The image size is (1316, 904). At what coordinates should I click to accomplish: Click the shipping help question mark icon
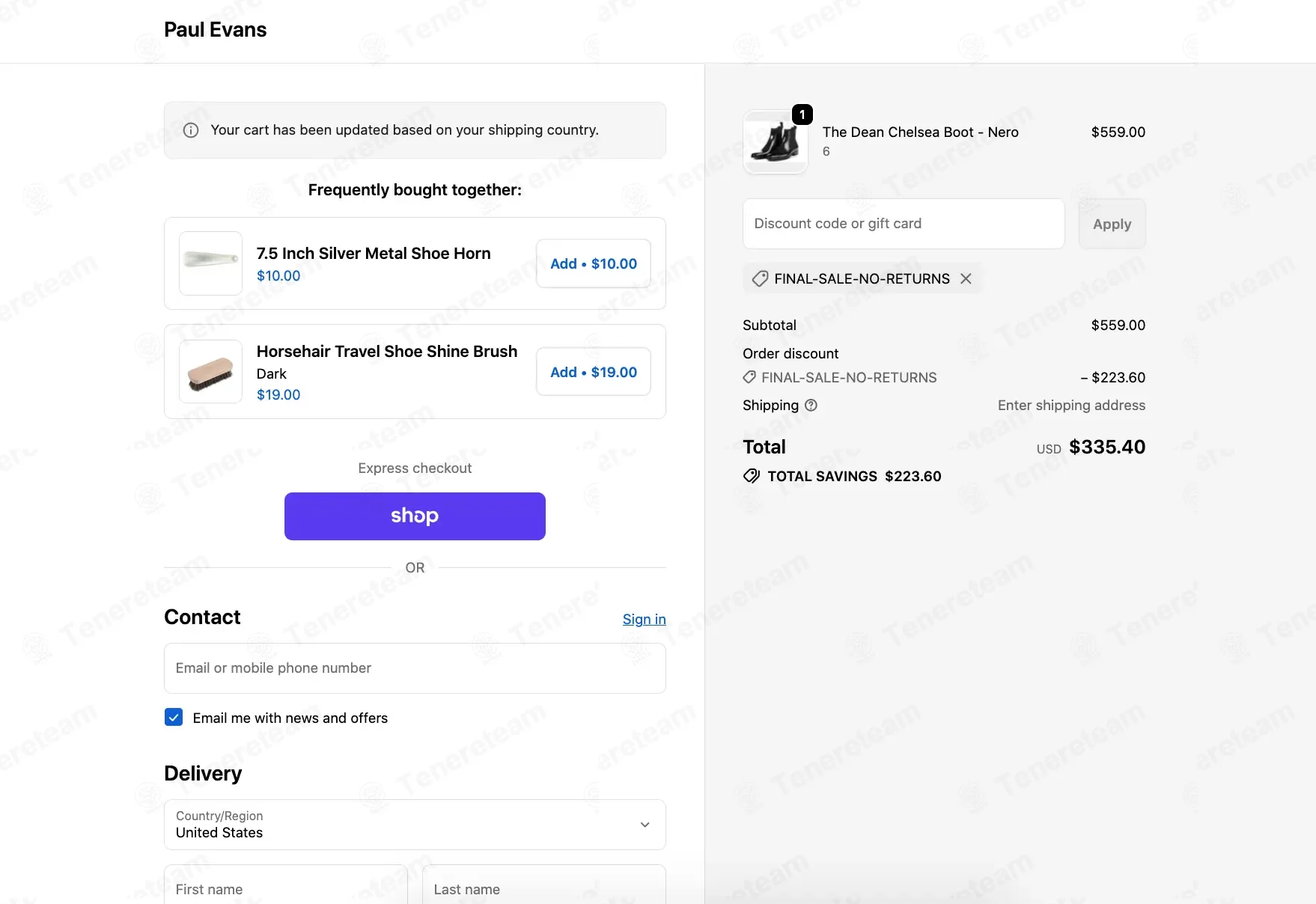tap(811, 405)
